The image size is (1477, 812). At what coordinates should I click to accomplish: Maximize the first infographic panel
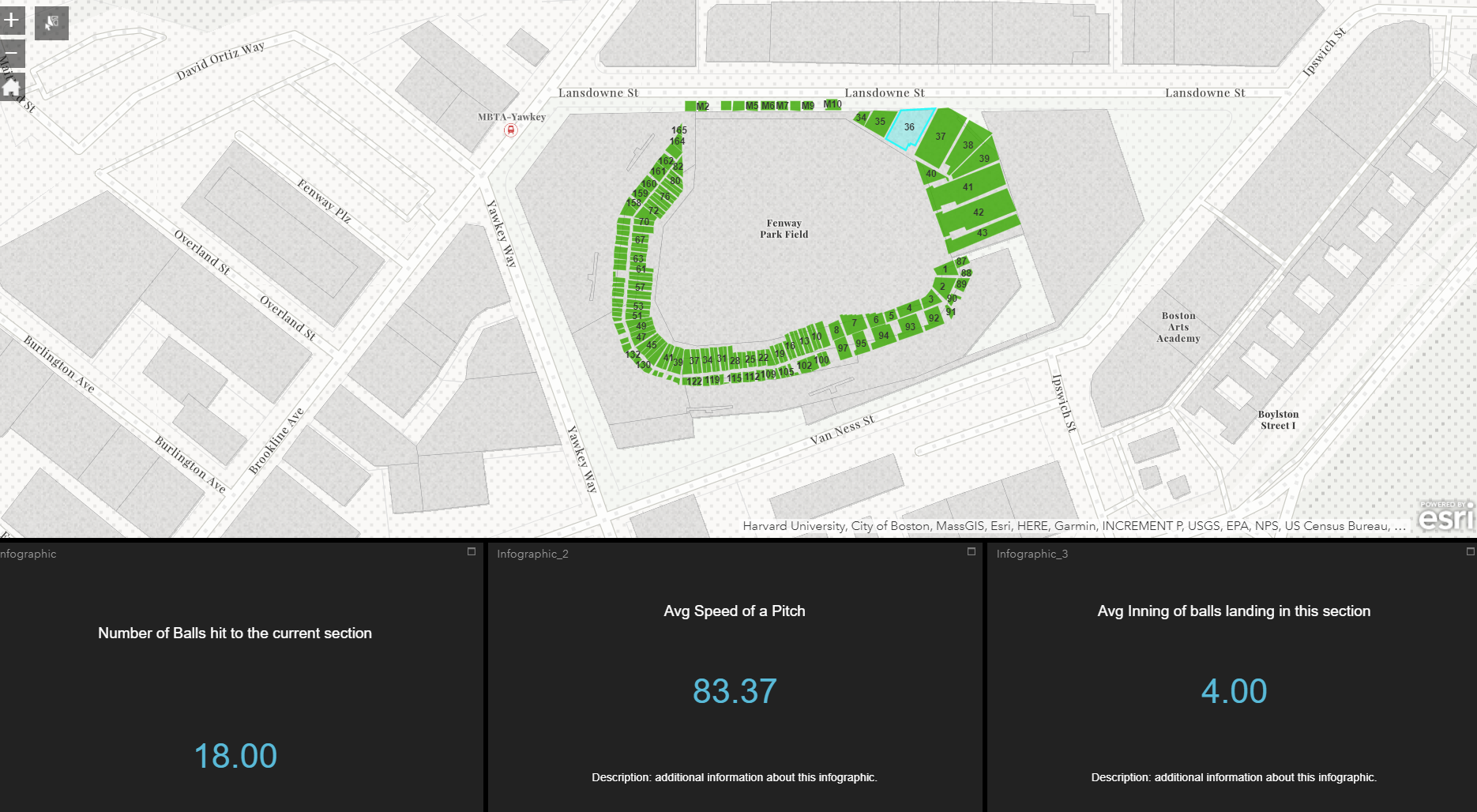(472, 551)
